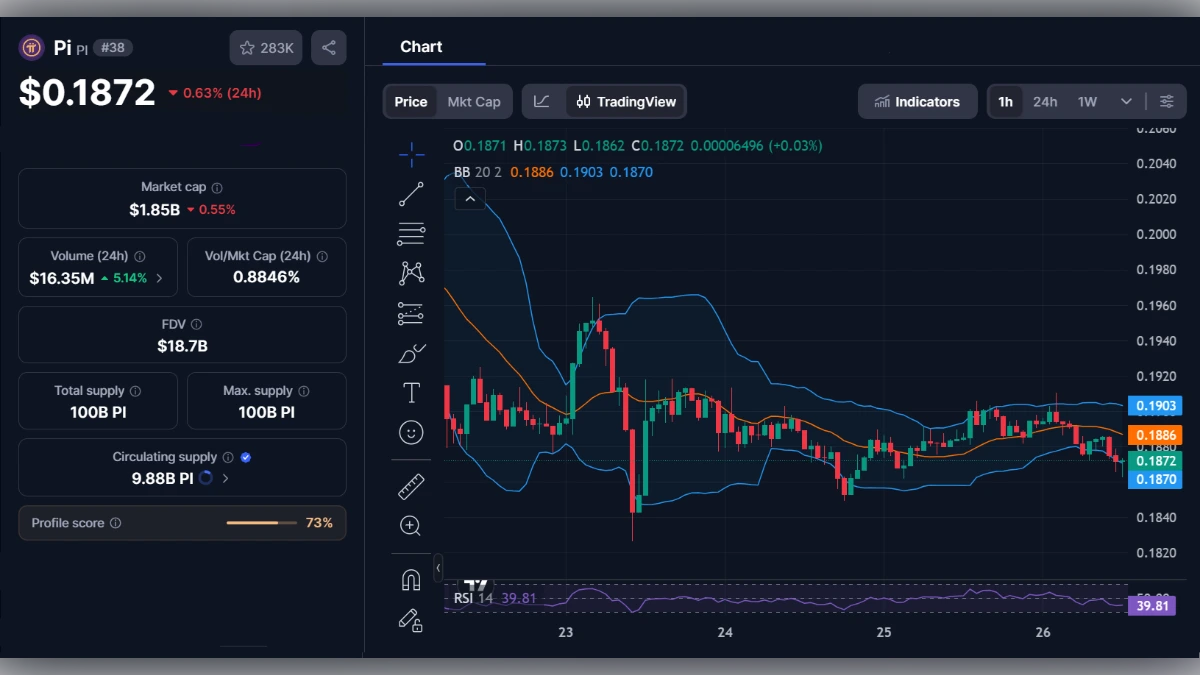1200x675 pixels.
Task: Open the parallel lines drawing tool
Action: 411,233
